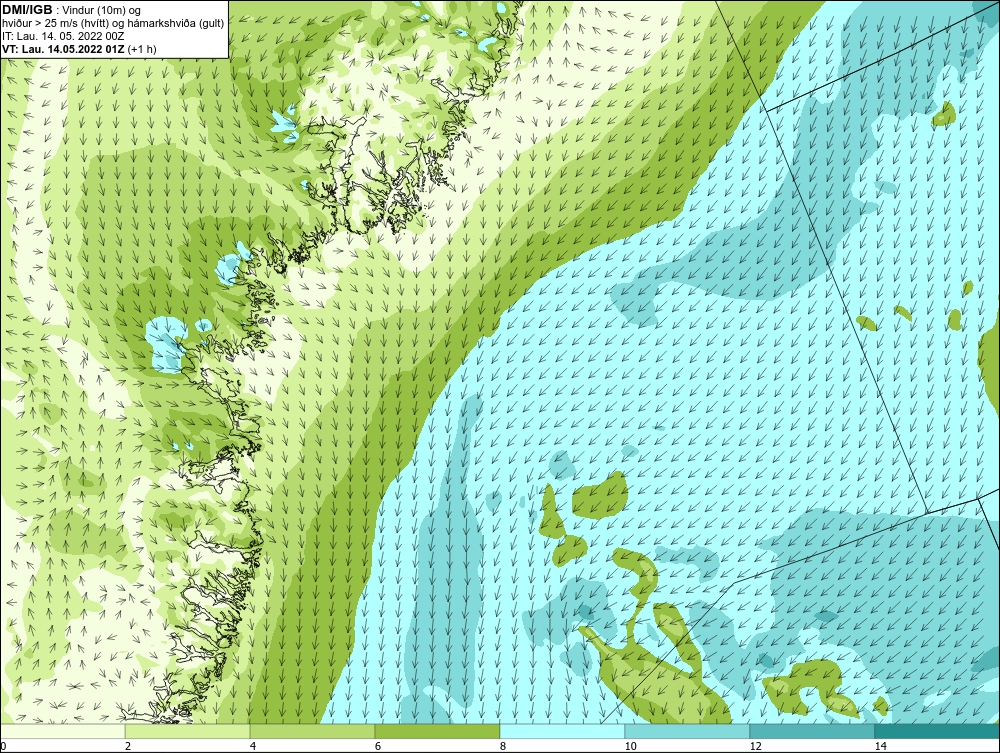Screen dimensions: 1000x753
Task: Click the legend value label 12
Action: (x=756, y=746)
